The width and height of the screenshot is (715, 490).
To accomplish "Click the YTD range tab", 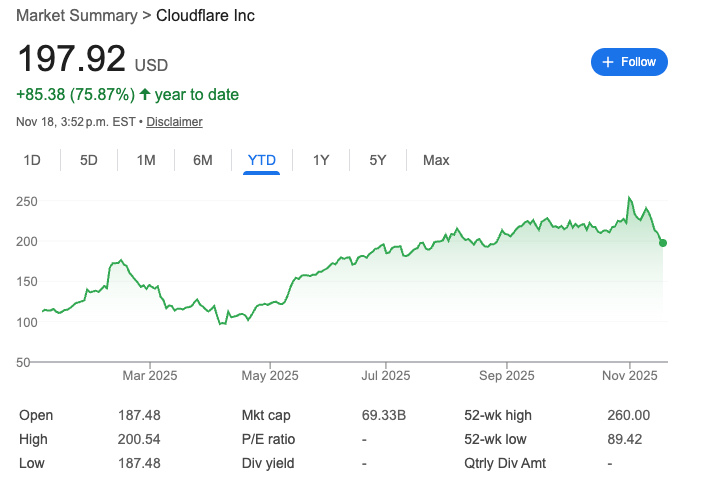I will 262,160.
